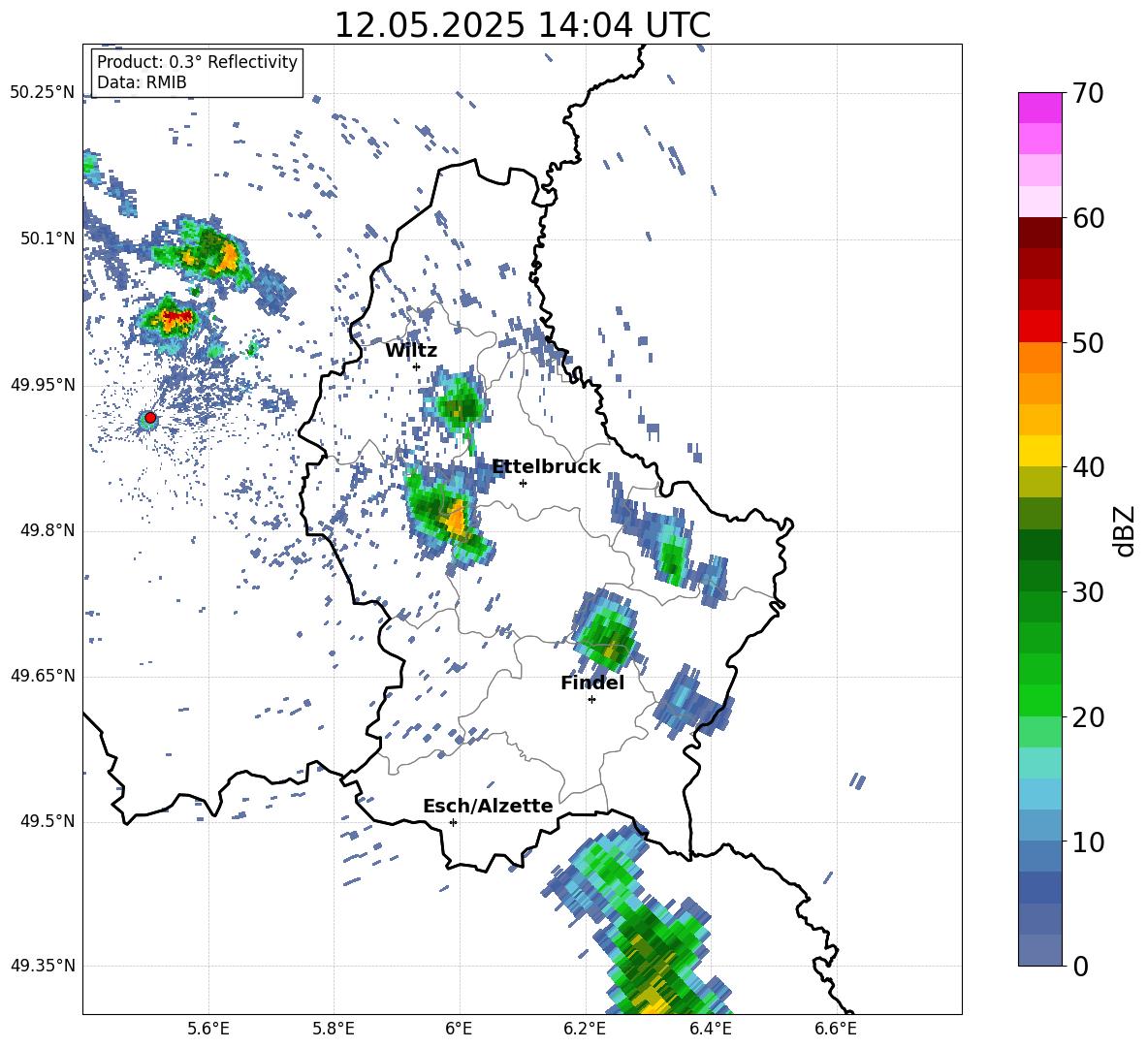Click the Wiltz cross marker
This screenshot has height=1048, width=1148.
pos(416,366)
